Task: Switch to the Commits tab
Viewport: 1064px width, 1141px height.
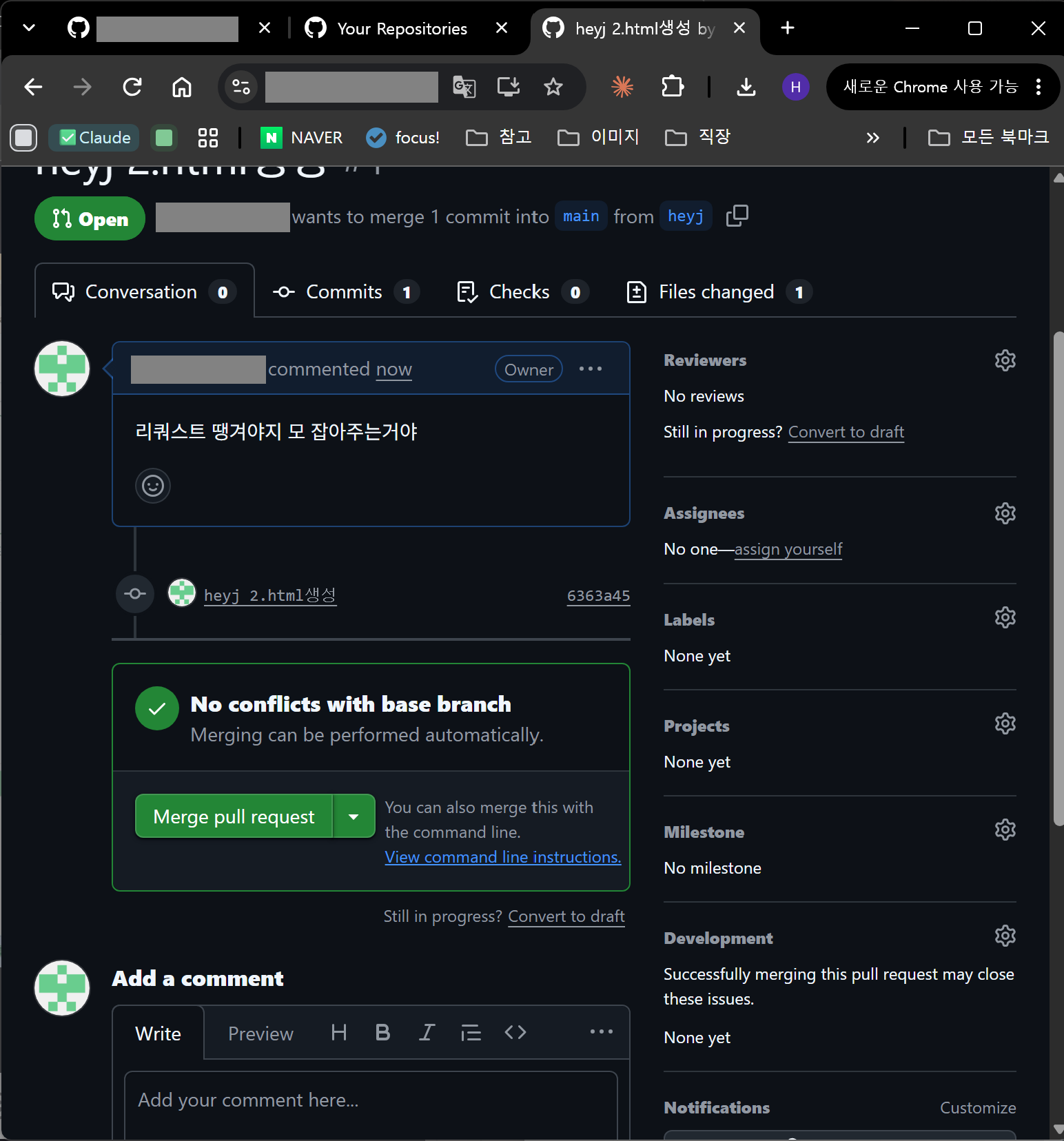Action: (346, 292)
